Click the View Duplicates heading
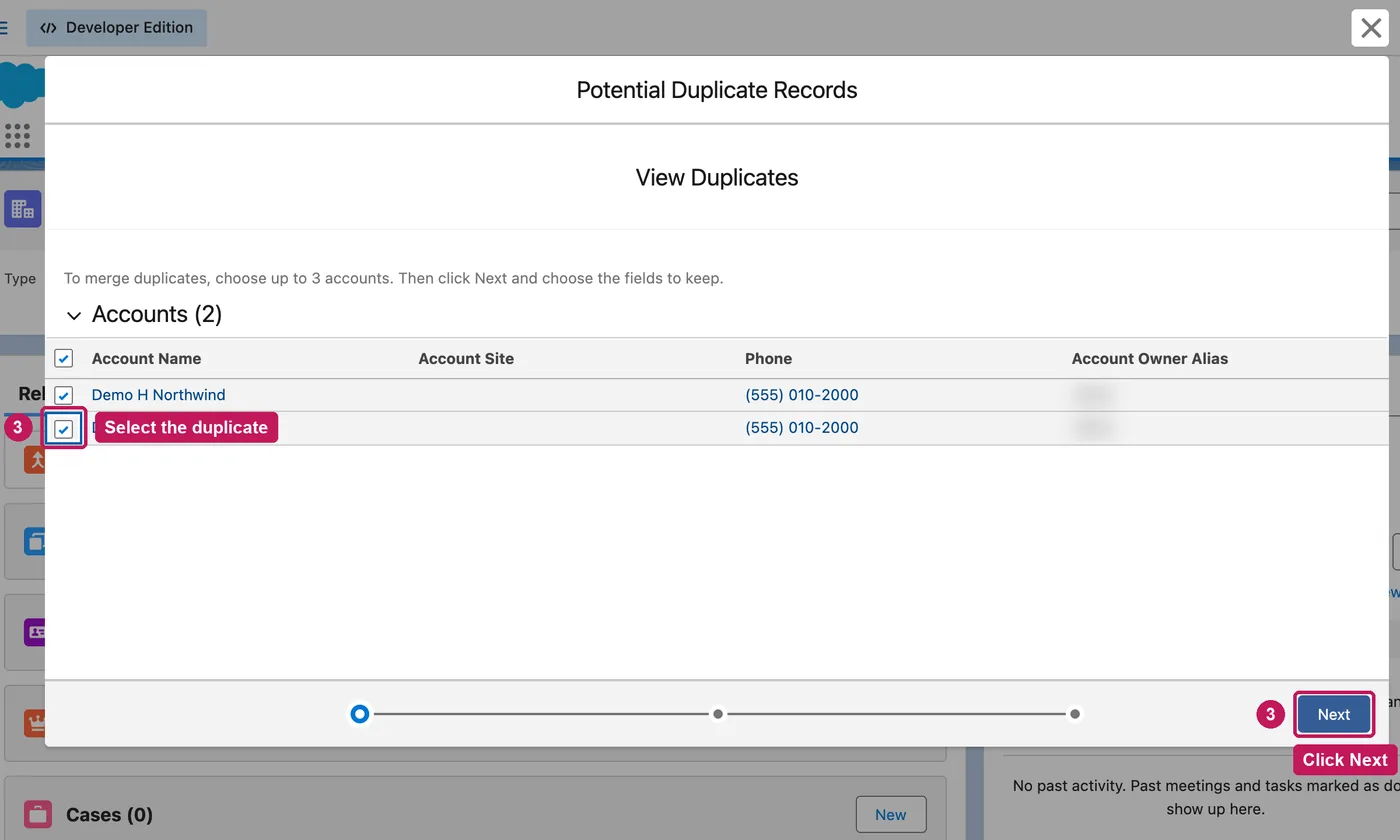The image size is (1400, 840). 717,178
